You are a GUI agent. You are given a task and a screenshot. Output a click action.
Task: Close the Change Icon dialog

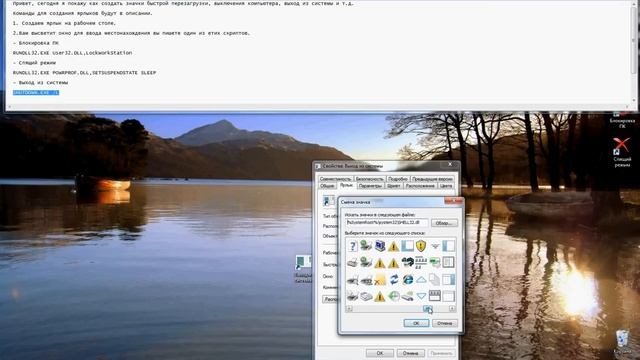[453, 201]
